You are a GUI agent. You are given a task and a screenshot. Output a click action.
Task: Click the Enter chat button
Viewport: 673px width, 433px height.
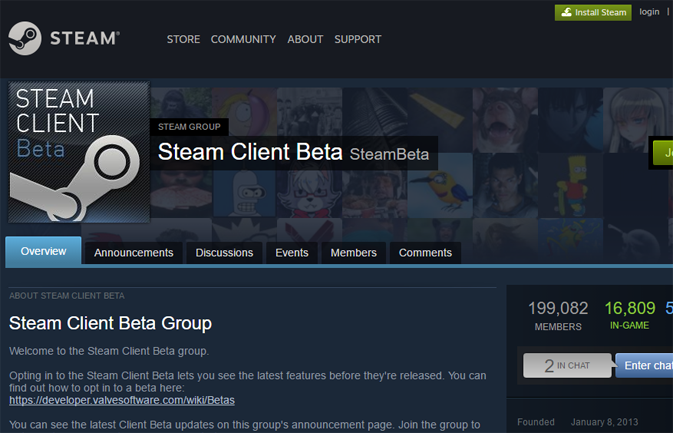click(x=644, y=366)
